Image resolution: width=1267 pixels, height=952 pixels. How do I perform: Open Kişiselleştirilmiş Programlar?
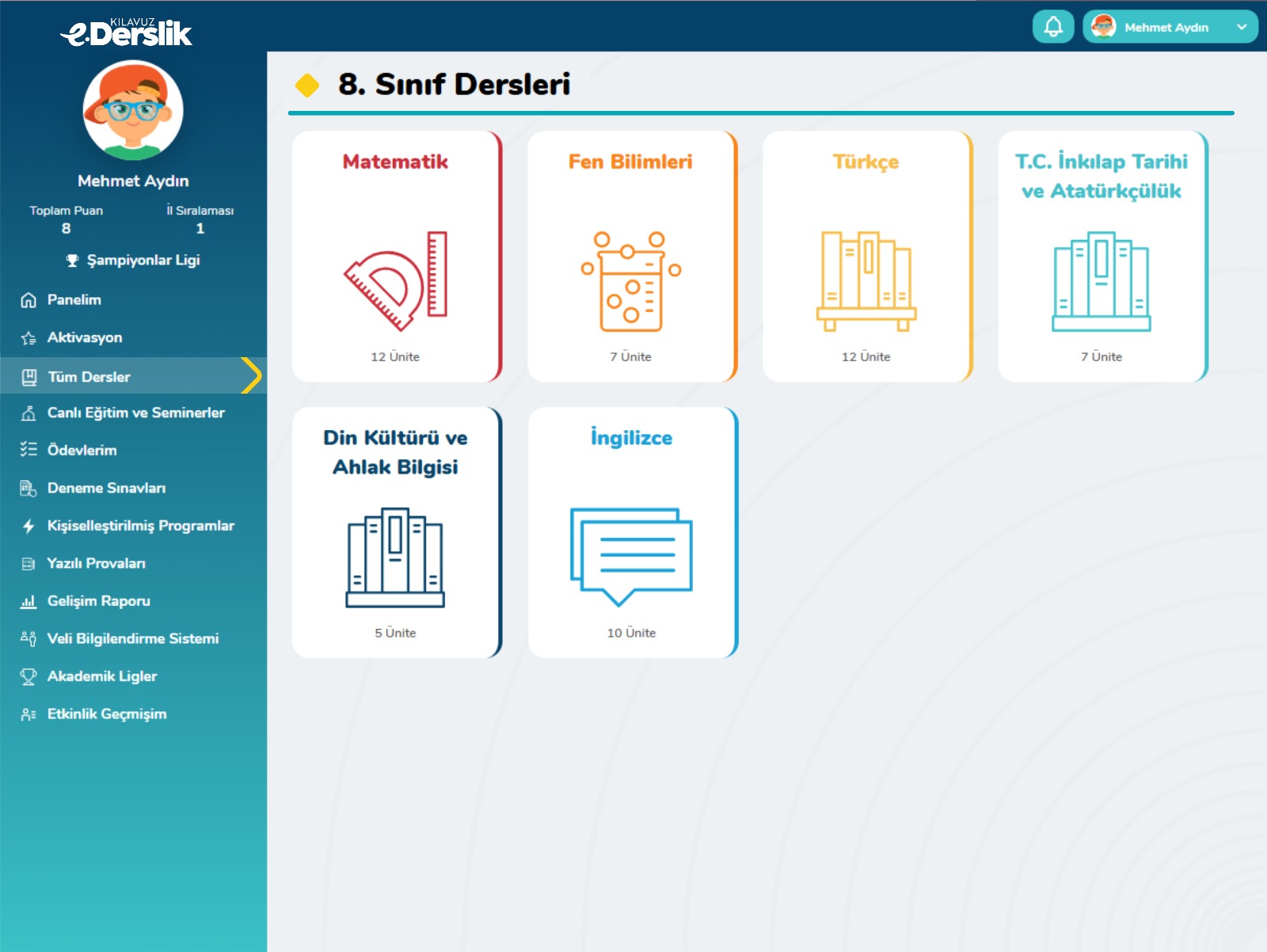[140, 526]
